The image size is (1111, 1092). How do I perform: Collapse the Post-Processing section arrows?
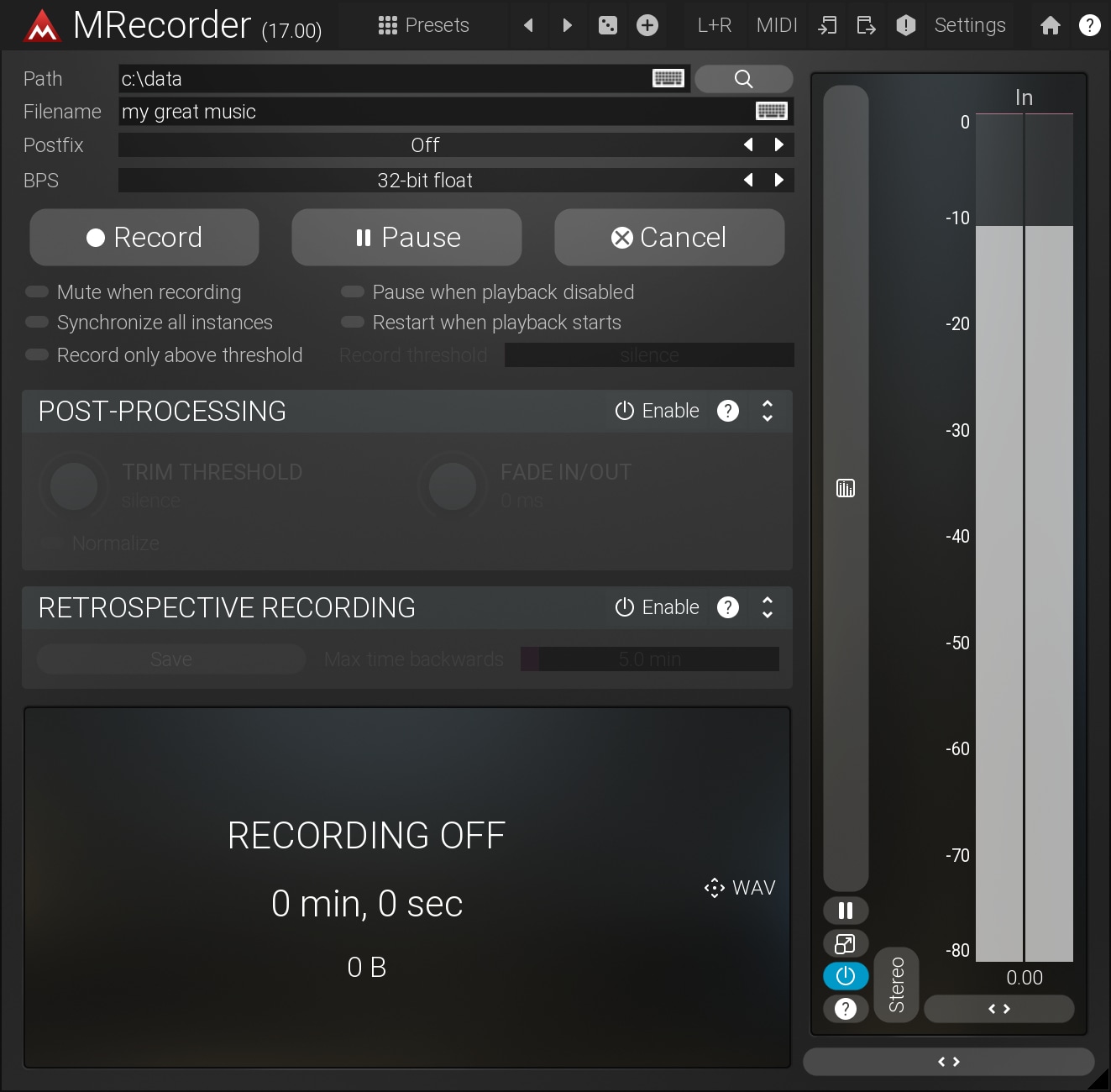click(767, 411)
